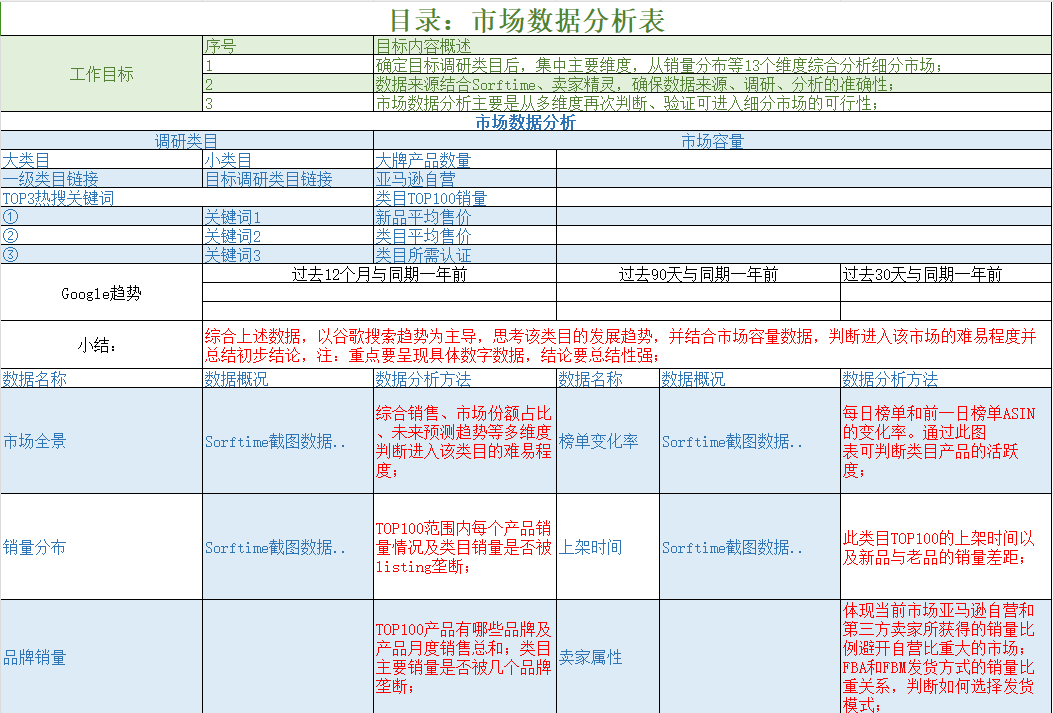1053x713 pixels.
Task: Select '过去30天与同期一年前' header
Action: (946, 273)
